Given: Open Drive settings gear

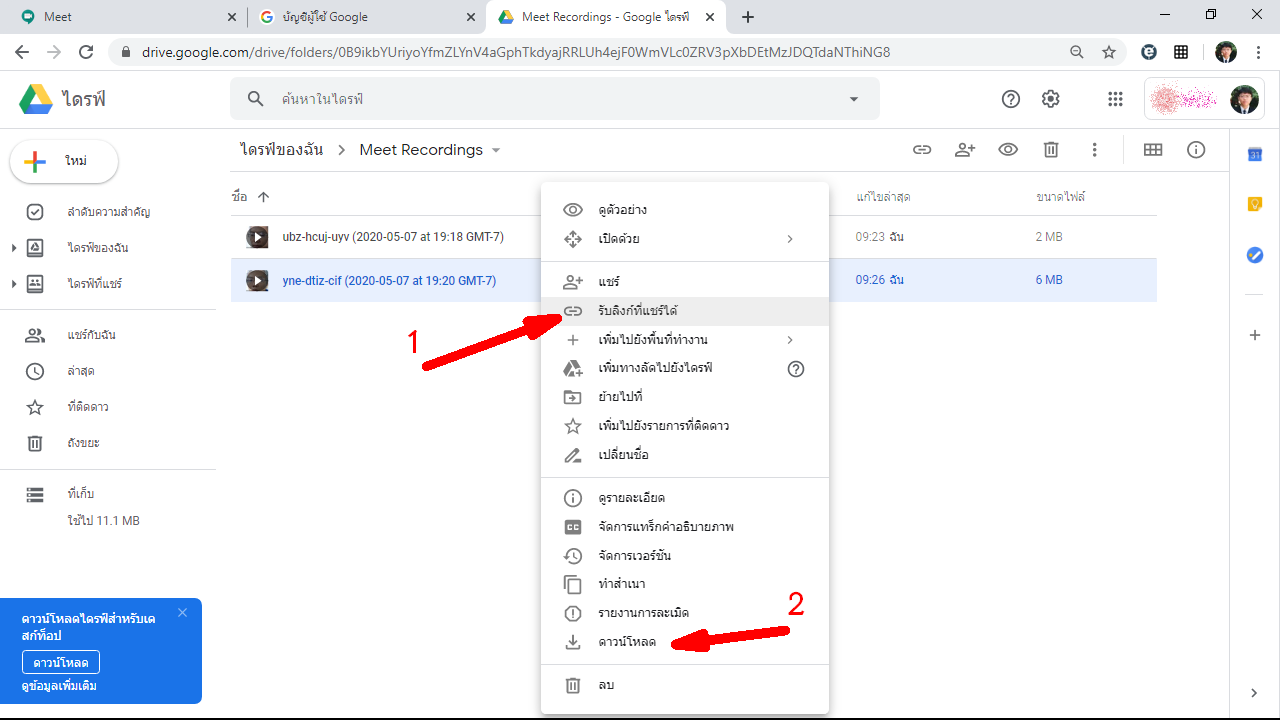Looking at the screenshot, I should 1050,99.
